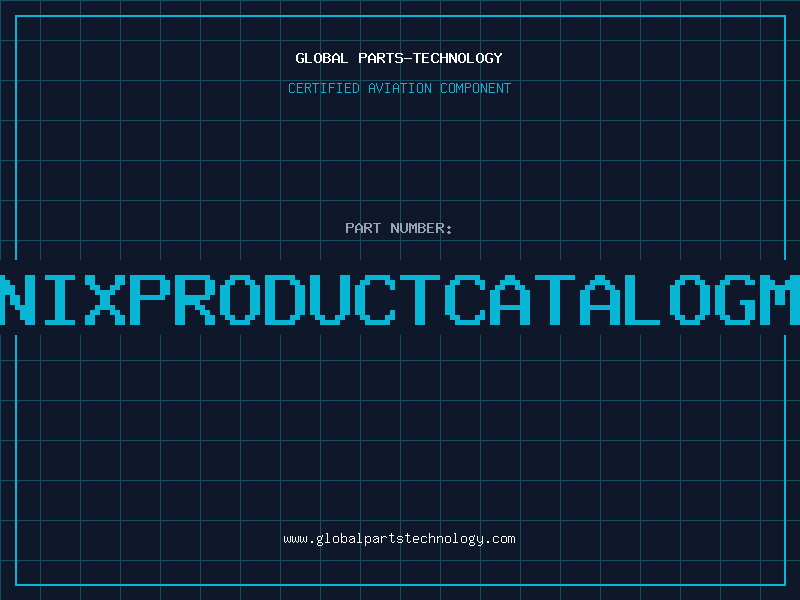
Task: Click the large NIXPRODUCTCATALOGM part number text
Action: (x=400, y=300)
